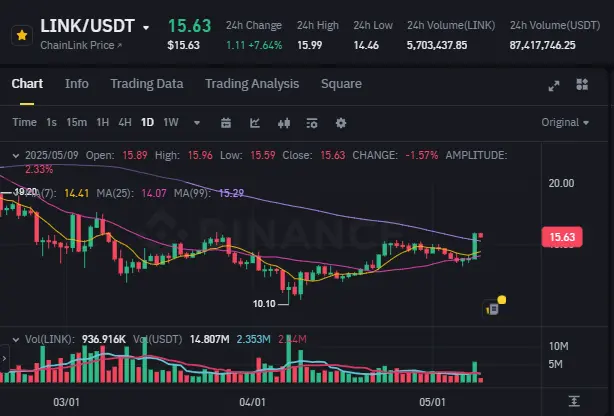Image resolution: width=614 pixels, height=416 pixels.
Task: Select the 4H interval
Action: tap(125, 122)
